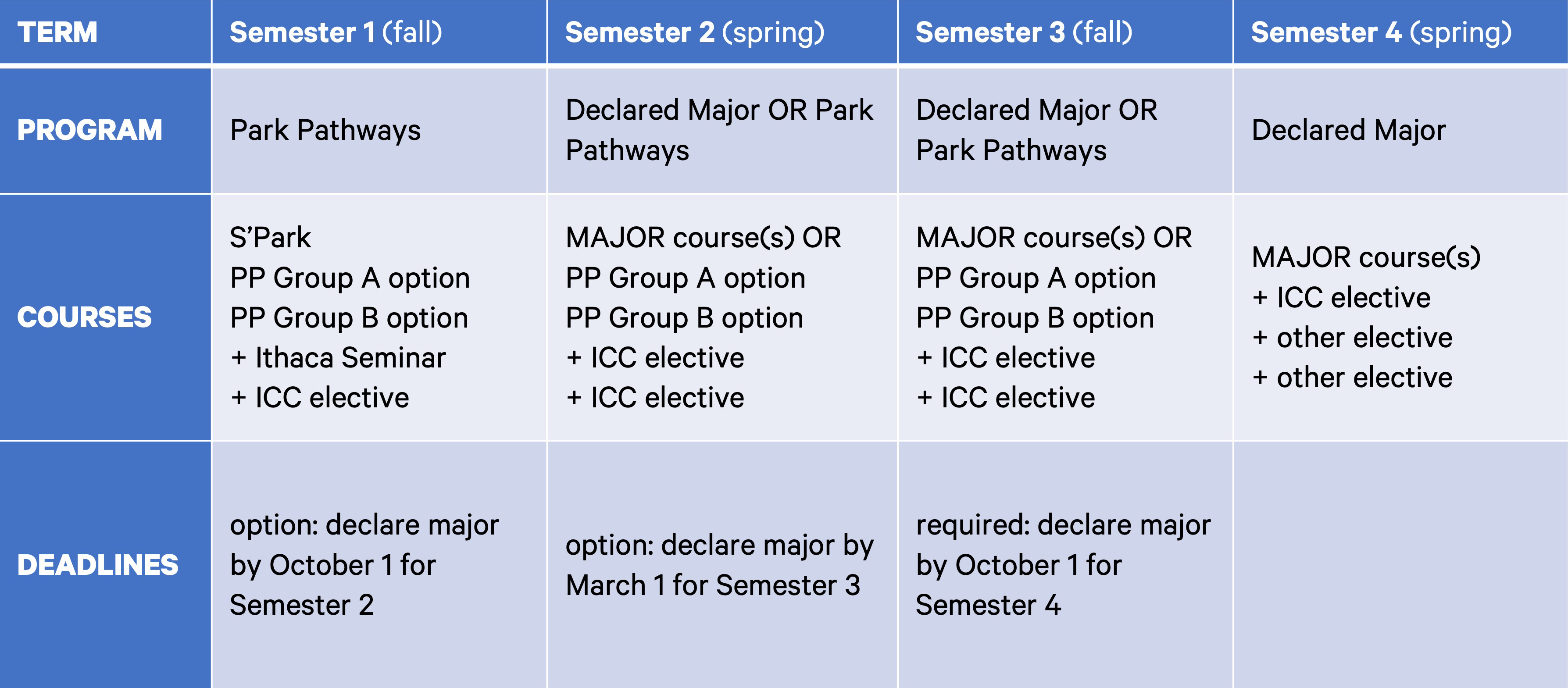Select the COURSES row label
The width and height of the screenshot is (1568, 688).
click(x=105, y=317)
